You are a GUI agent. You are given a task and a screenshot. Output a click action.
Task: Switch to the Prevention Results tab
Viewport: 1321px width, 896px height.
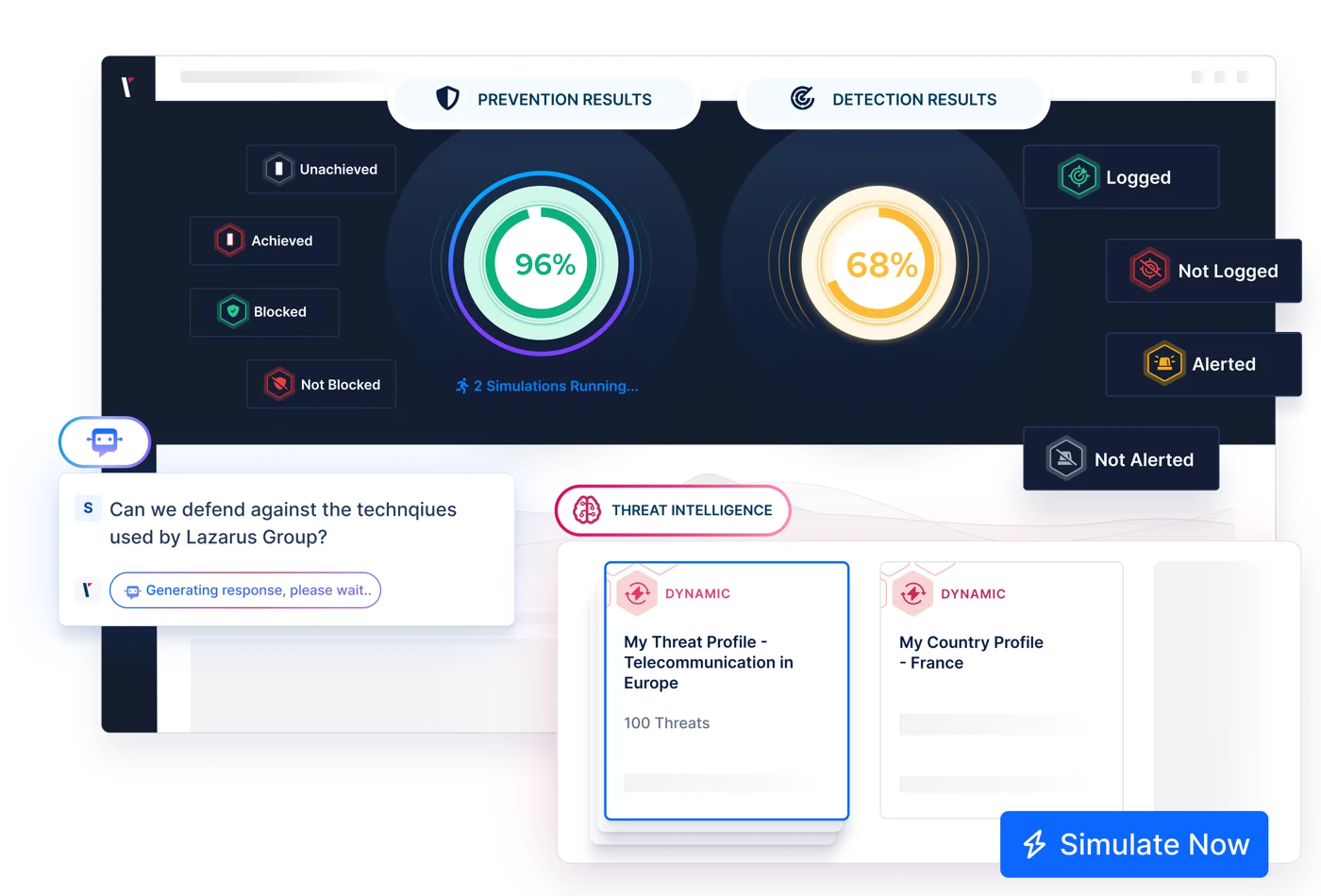pos(564,98)
